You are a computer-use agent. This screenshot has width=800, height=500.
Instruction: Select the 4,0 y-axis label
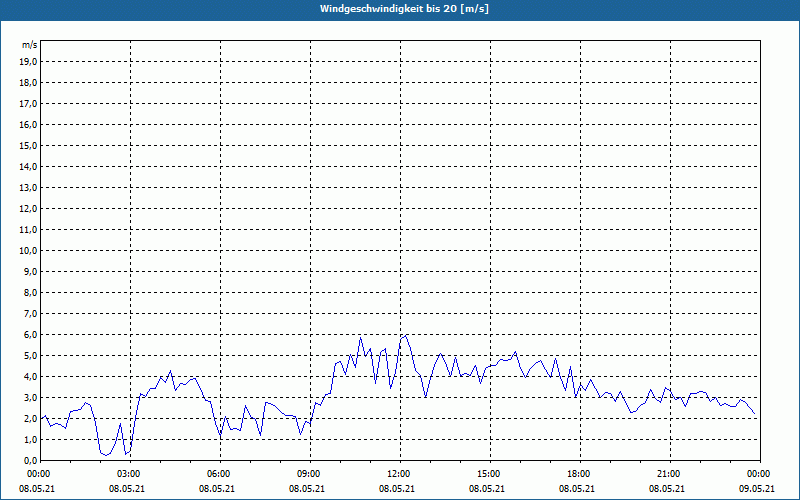(30, 376)
